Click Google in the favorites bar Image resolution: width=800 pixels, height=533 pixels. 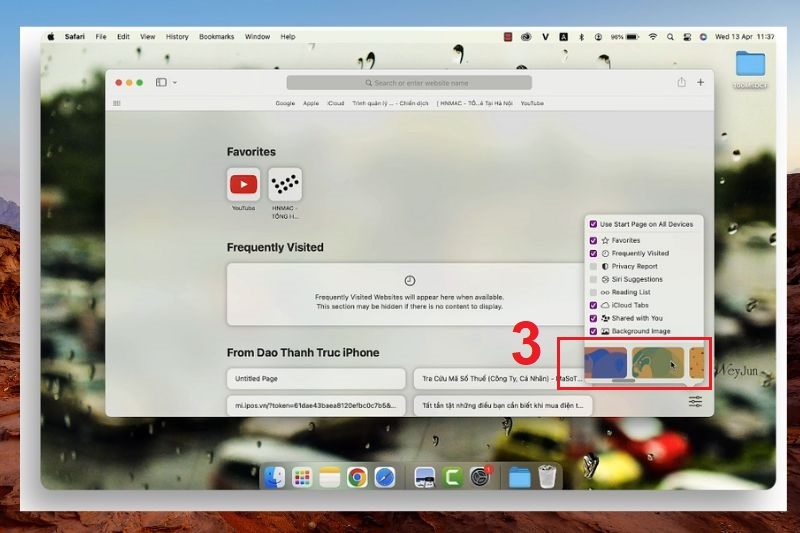[x=285, y=103]
